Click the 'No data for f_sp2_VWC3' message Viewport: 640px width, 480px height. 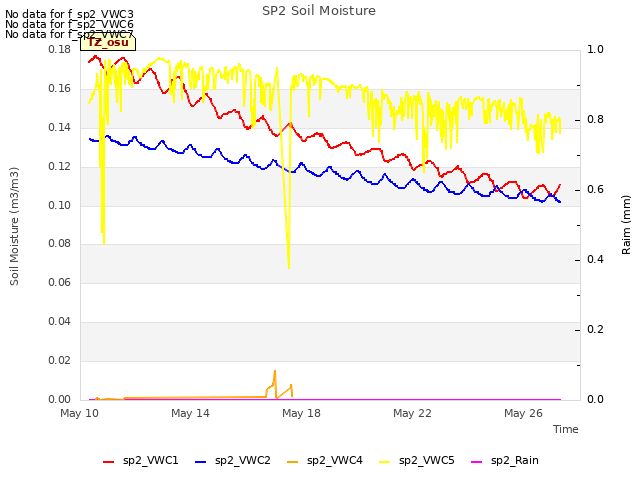69,14
